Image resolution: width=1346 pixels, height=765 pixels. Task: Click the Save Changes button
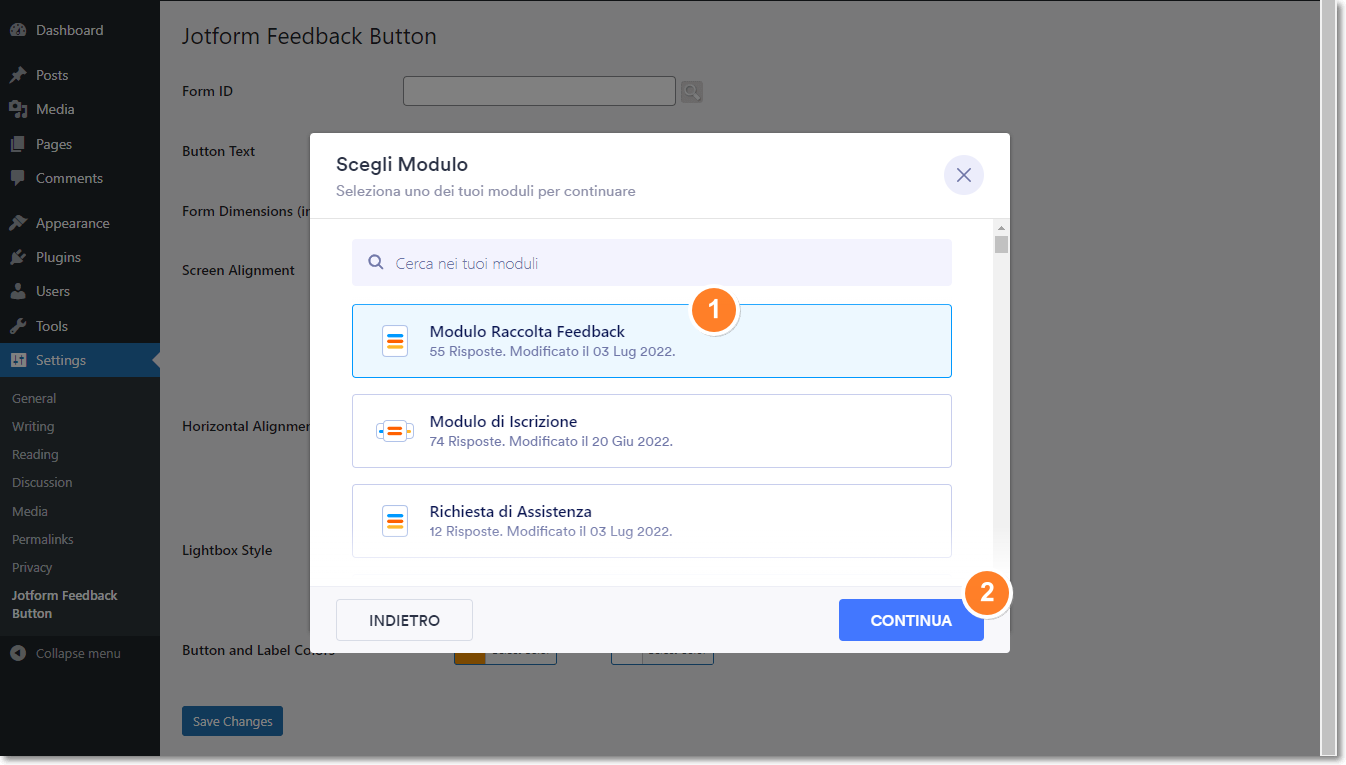(x=232, y=721)
